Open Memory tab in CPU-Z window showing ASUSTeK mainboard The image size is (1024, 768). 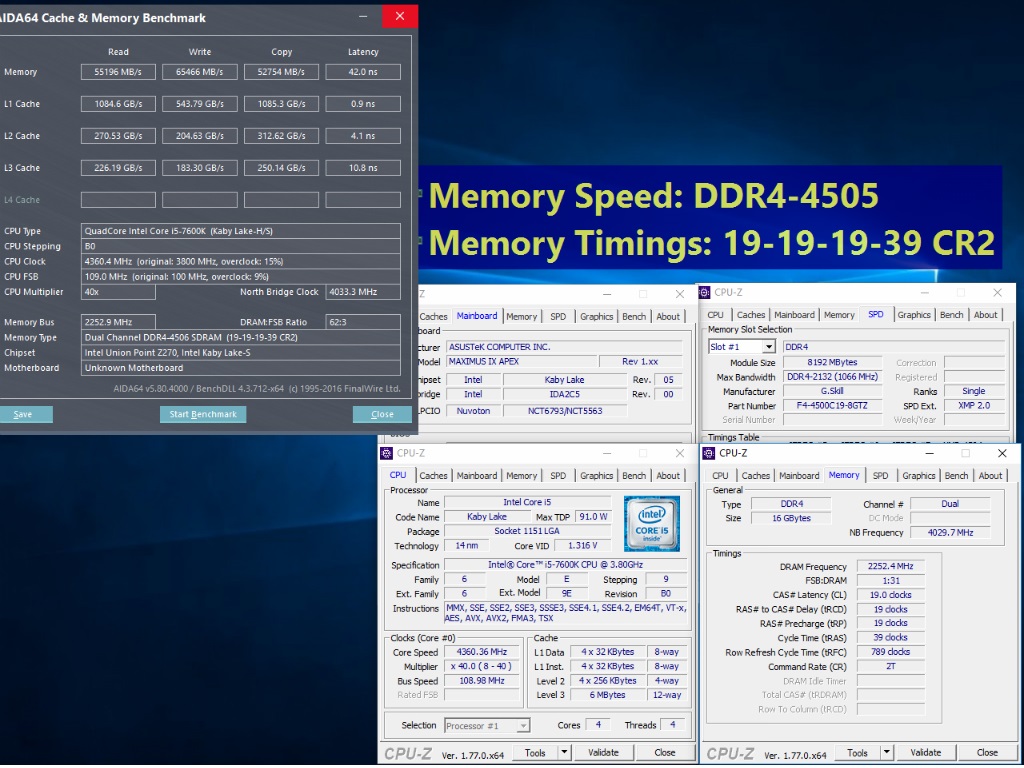(x=522, y=316)
